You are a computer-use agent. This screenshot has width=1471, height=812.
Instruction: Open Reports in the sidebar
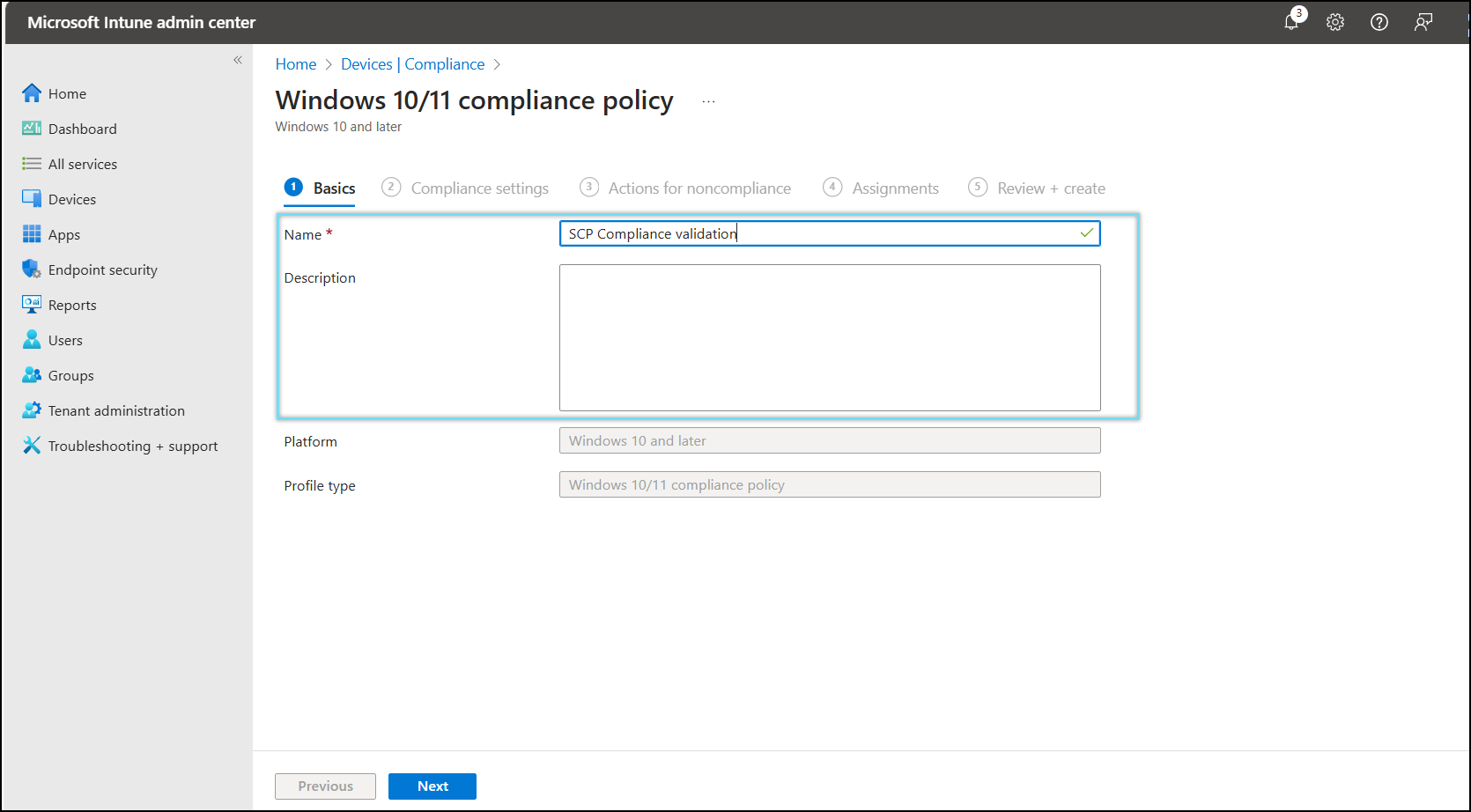pos(72,305)
